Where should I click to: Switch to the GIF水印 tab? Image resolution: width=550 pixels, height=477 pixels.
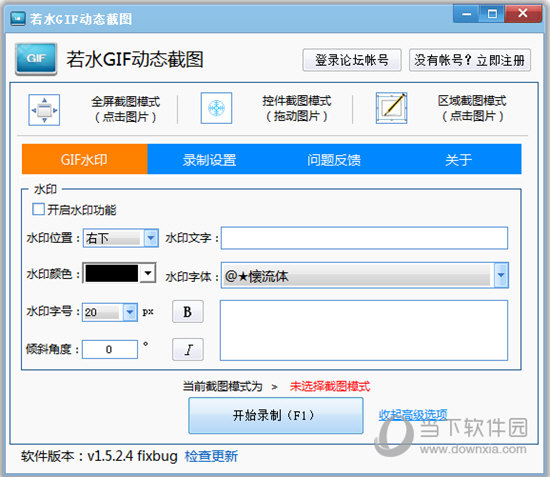[x=85, y=159]
